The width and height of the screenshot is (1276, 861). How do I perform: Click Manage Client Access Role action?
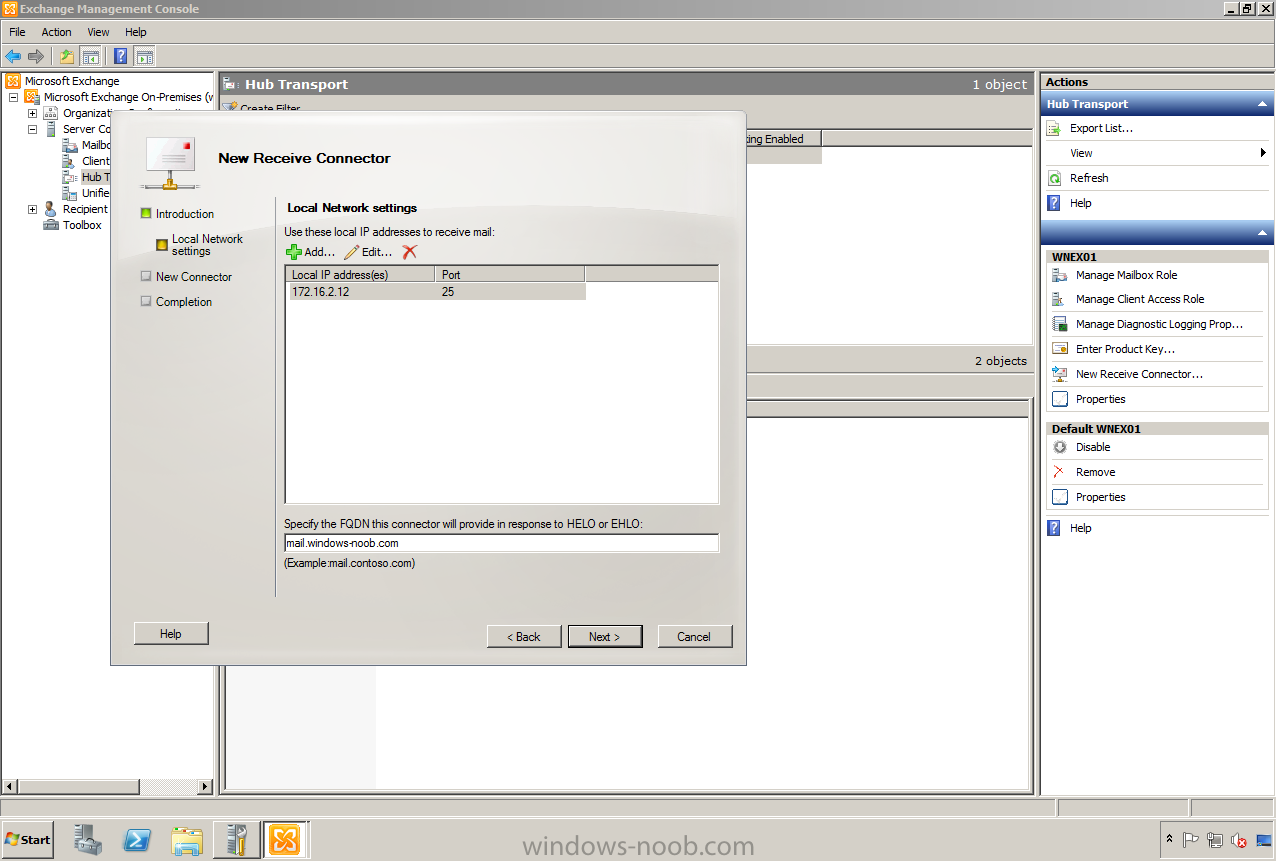point(1139,299)
